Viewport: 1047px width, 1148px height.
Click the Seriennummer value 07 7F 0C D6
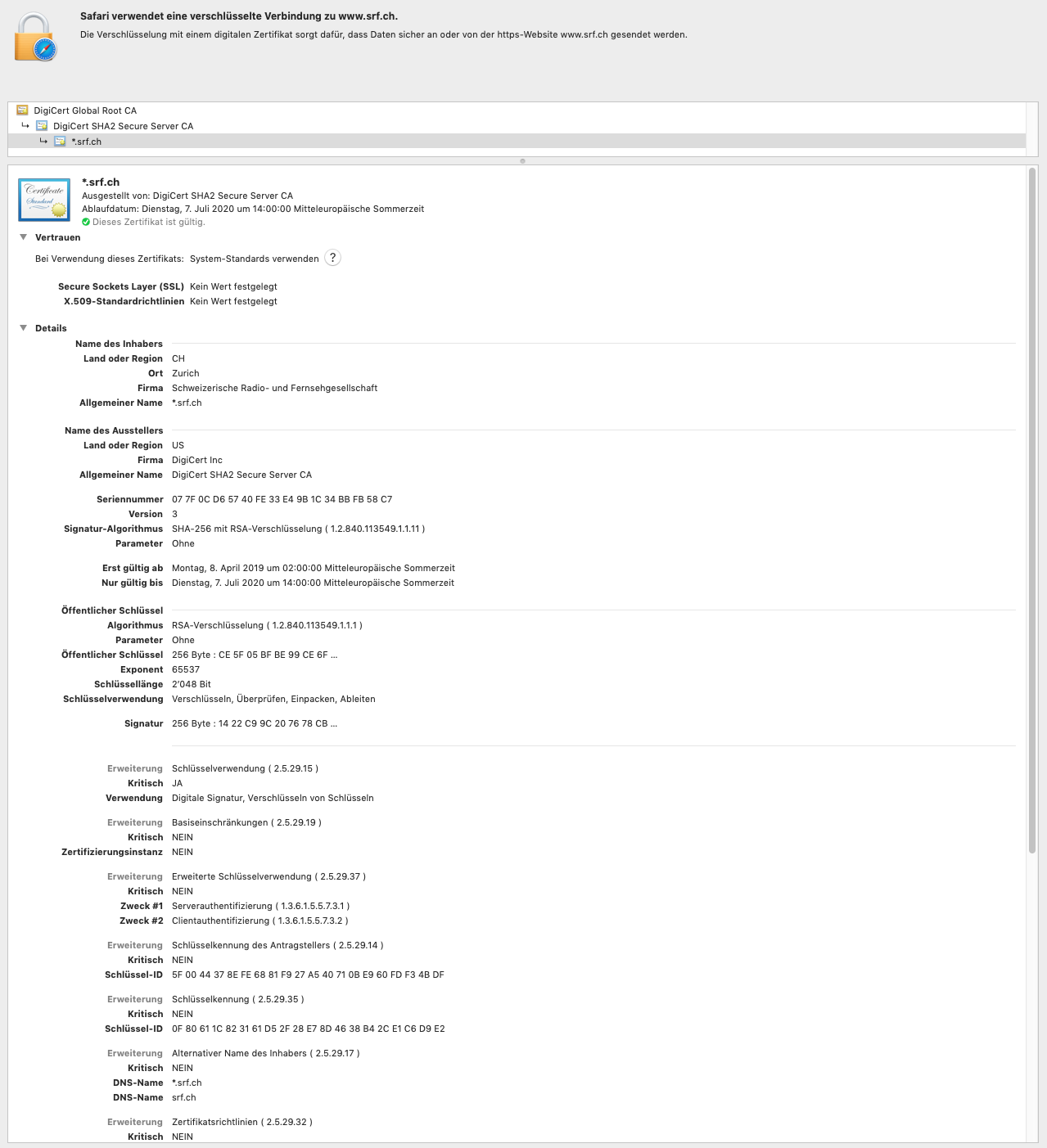coord(282,499)
